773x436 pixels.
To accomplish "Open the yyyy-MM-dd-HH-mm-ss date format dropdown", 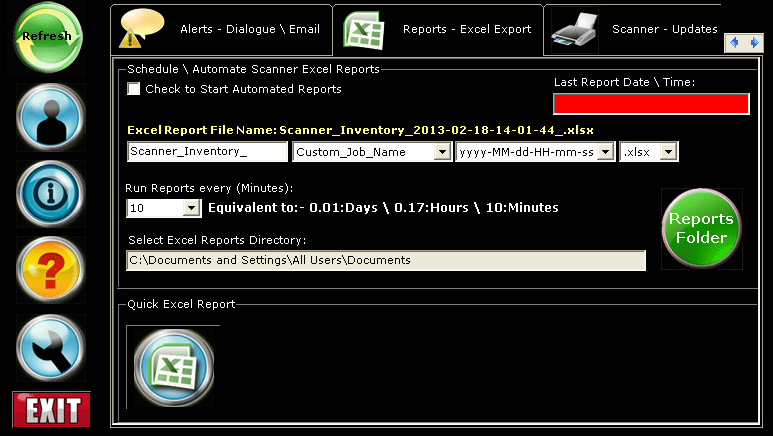I will pyautogui.click(x=605, y=152).
